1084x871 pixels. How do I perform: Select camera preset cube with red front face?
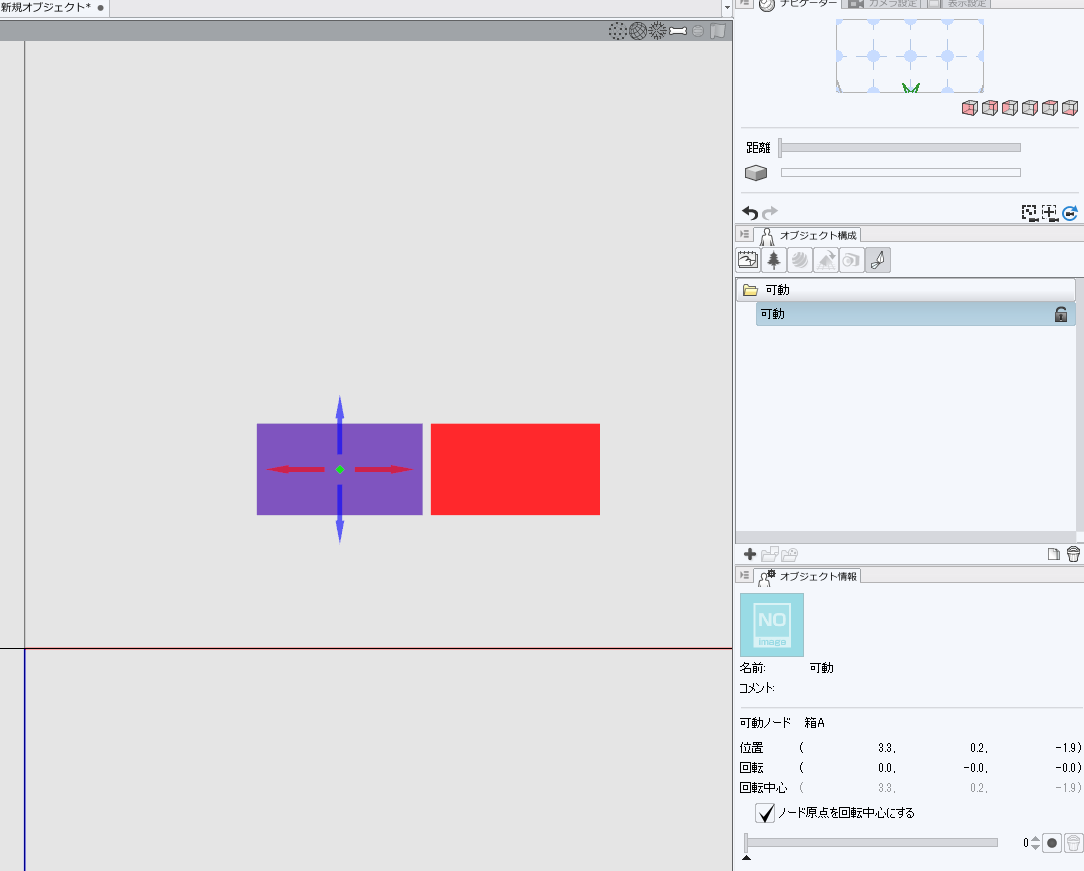(x=970, y=108)
